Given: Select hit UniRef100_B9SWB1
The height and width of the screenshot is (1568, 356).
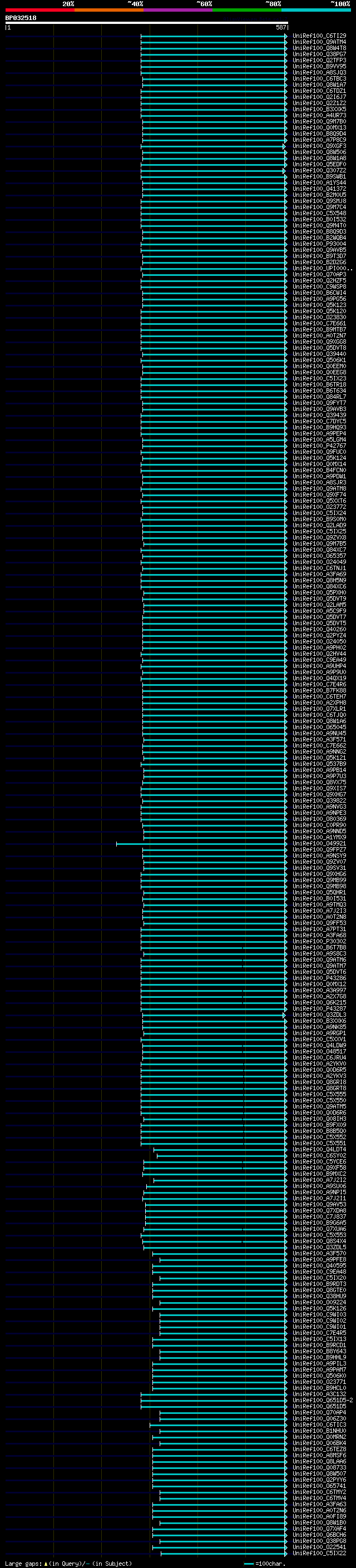Looking at the screenshot, I should click(319, 176).
